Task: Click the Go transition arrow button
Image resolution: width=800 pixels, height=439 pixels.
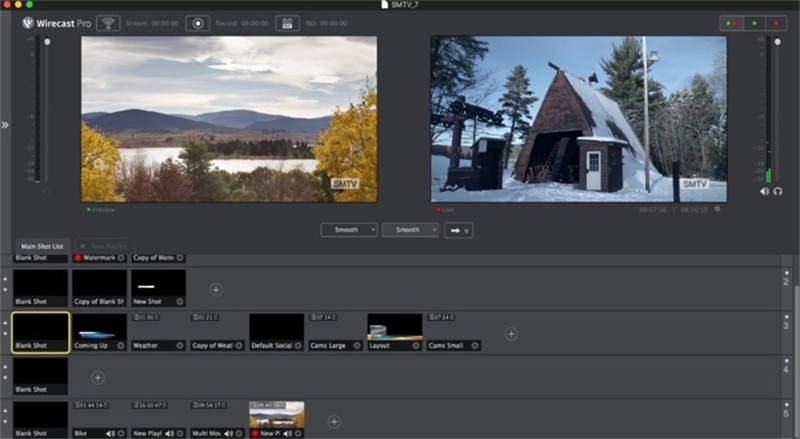Action: point(459,230)
